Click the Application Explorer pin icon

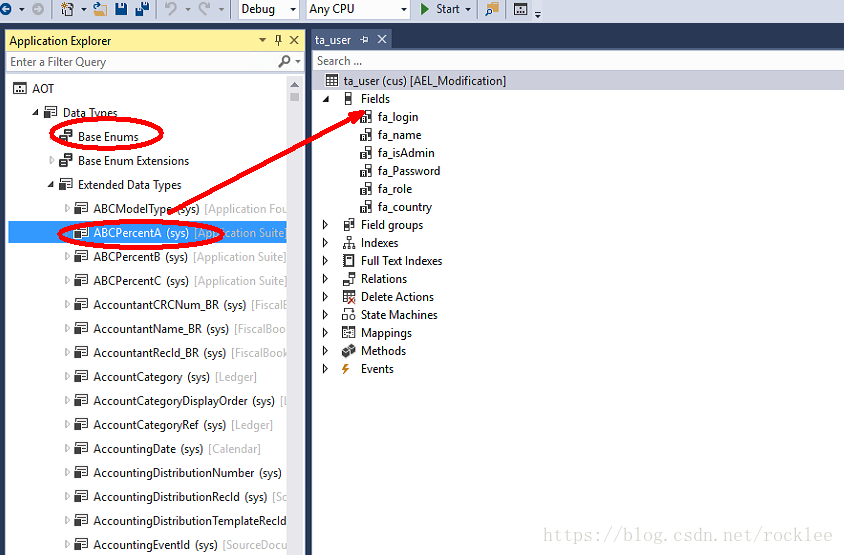click(278, 40)
